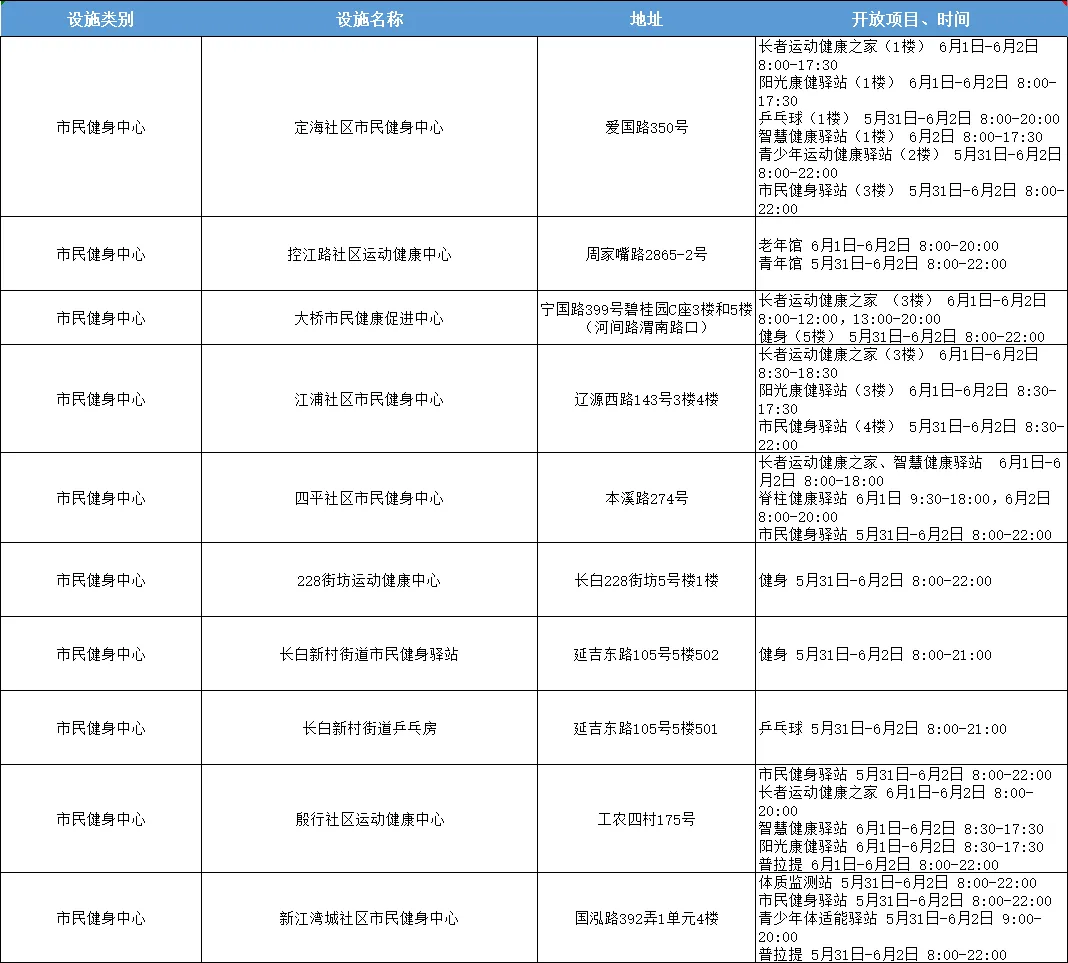Click the 228街坊运动健康中心 name cell

(369, 580)
